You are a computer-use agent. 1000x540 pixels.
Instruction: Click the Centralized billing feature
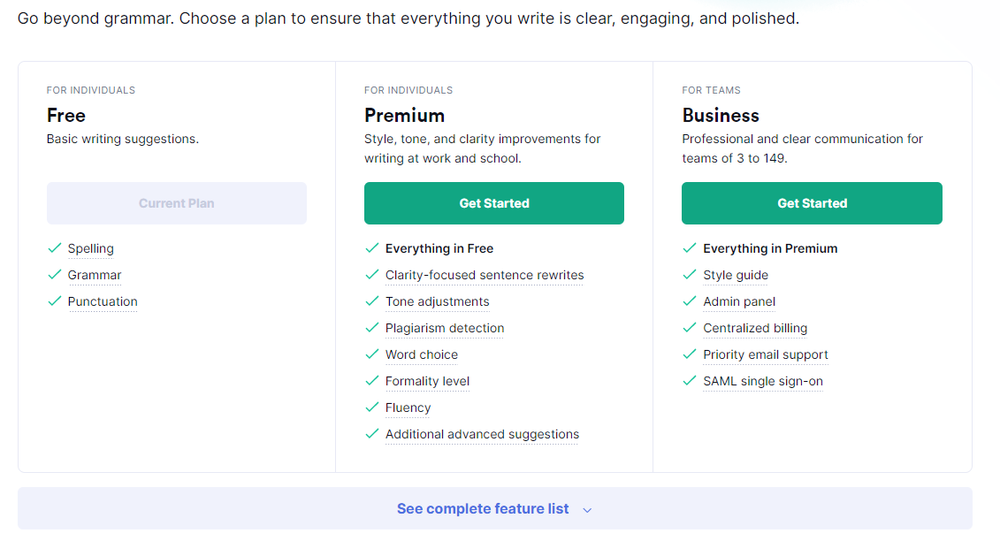(755, 328)
